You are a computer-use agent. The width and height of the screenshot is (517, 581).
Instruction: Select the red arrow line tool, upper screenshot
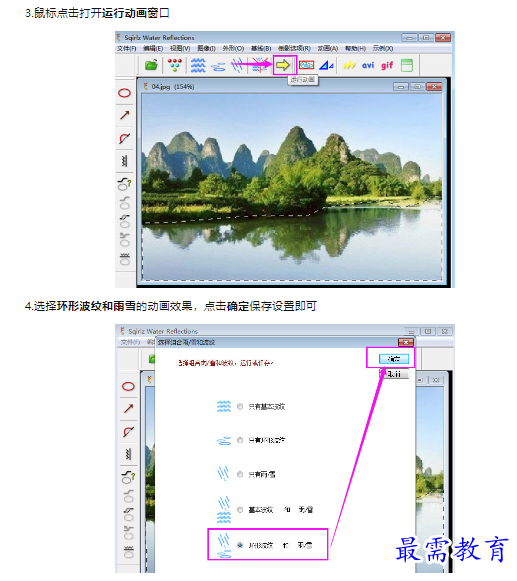point(125,115)
